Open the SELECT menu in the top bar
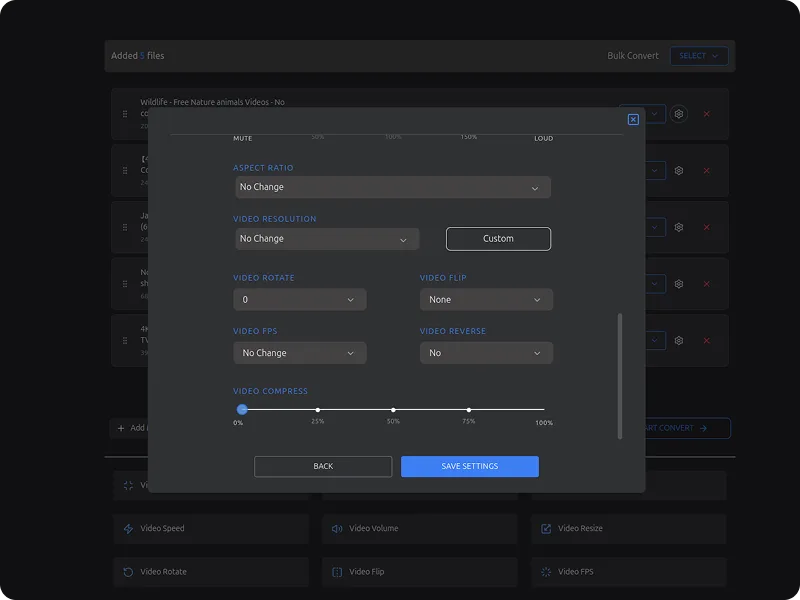This screenshot has width=800, height=600. 699,55
